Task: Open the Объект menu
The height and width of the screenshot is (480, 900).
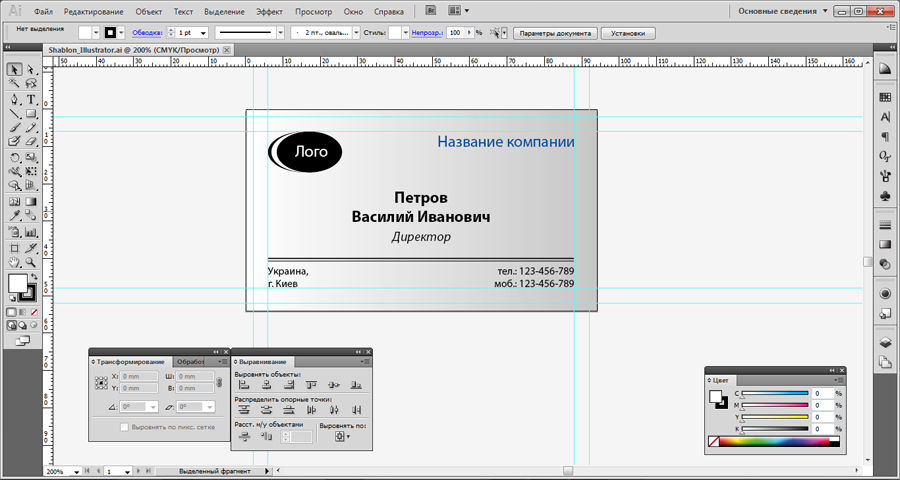Action: coord(149,11)
